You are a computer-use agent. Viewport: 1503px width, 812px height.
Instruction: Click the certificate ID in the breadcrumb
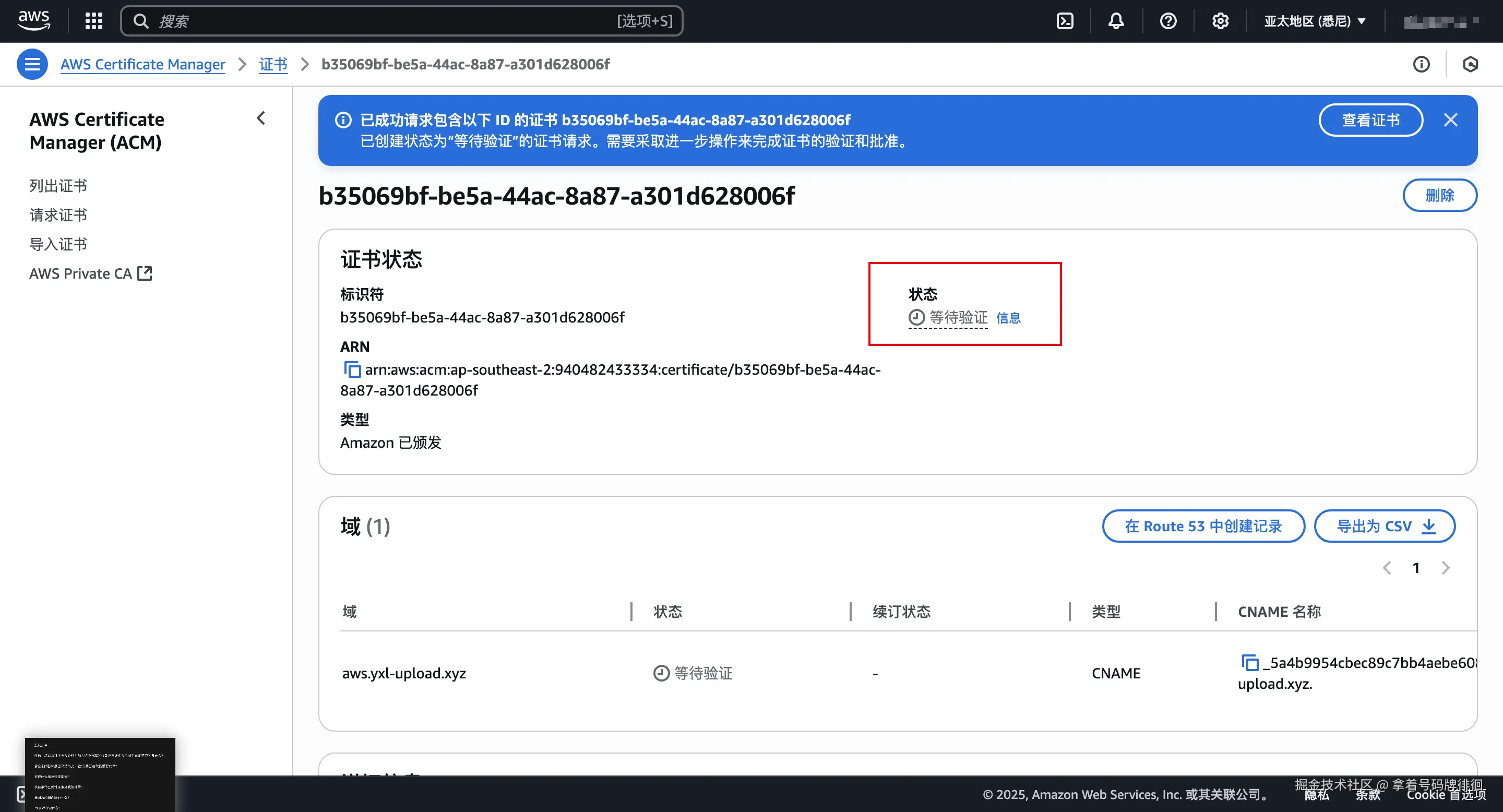[x=465, y=64]
